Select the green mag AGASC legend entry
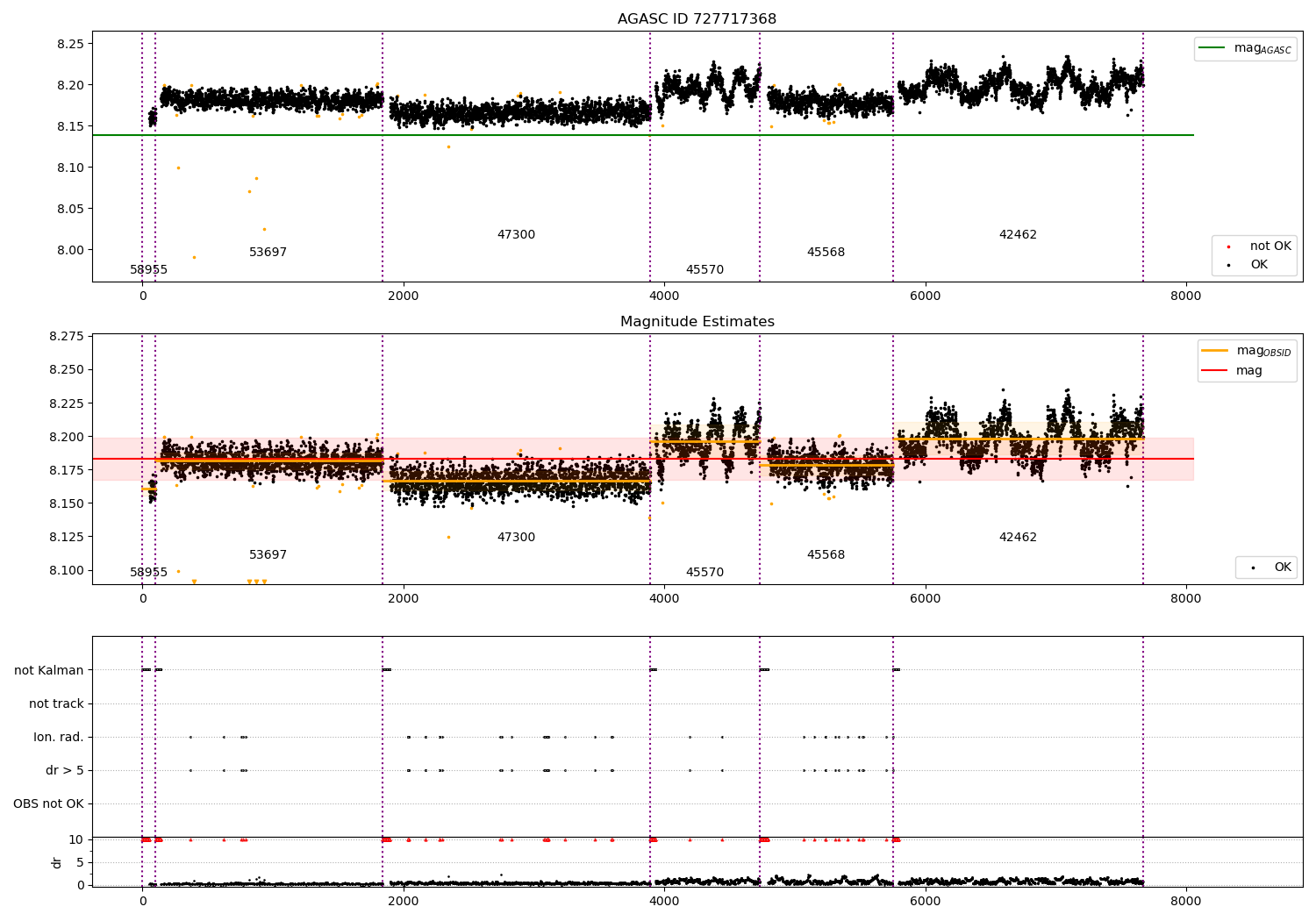 (1245, 48)
